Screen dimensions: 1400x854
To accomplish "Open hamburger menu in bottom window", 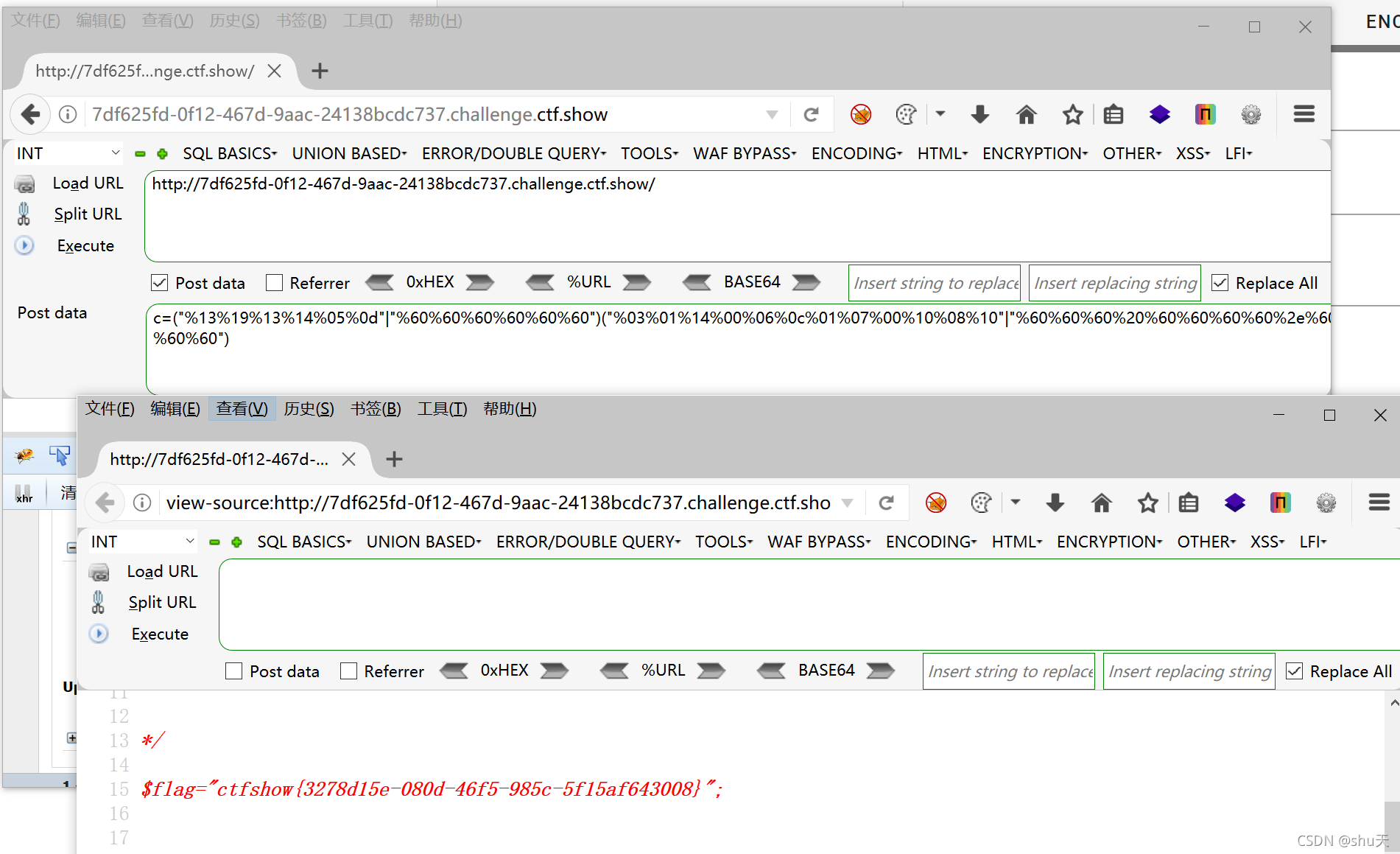I will 1379,503.
